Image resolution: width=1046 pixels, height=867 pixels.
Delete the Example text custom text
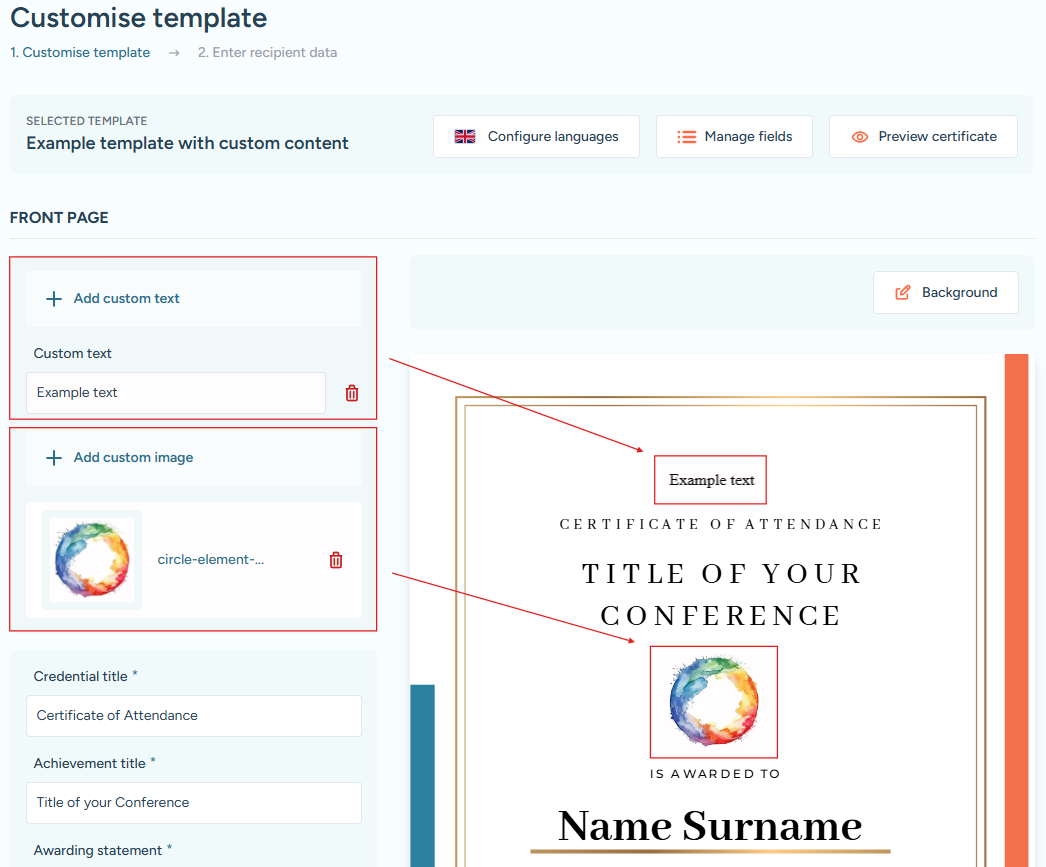[x=352, y=393]
